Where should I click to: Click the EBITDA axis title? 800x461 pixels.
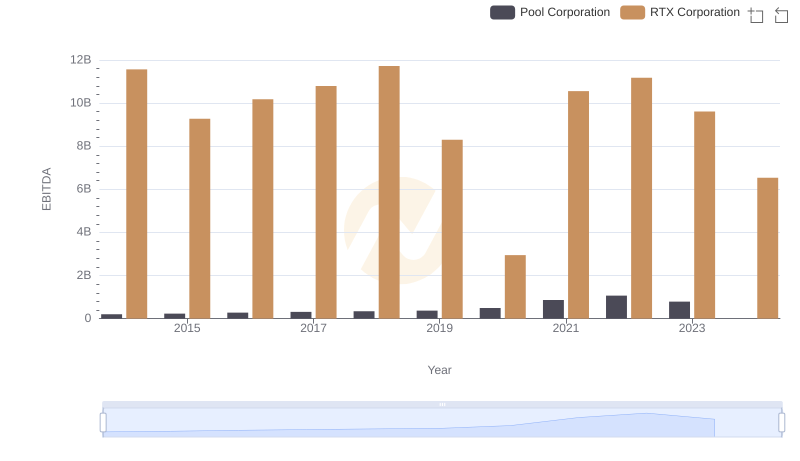(x=46, y=189)
